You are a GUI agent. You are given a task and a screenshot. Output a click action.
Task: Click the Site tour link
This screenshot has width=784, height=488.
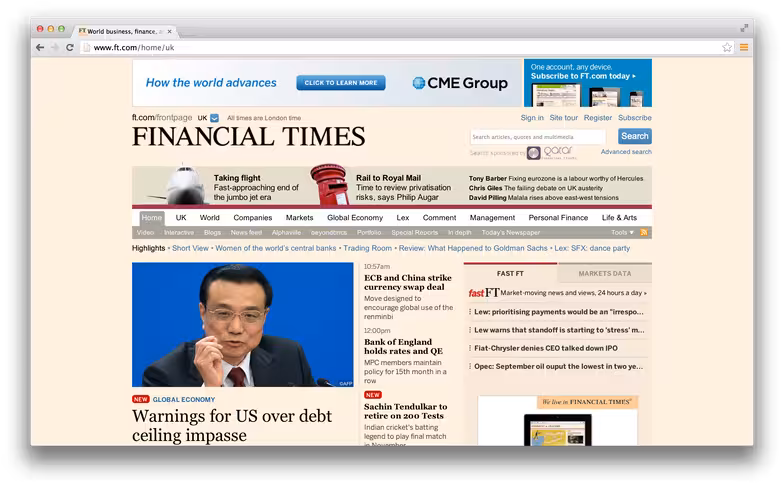point(564,118)
